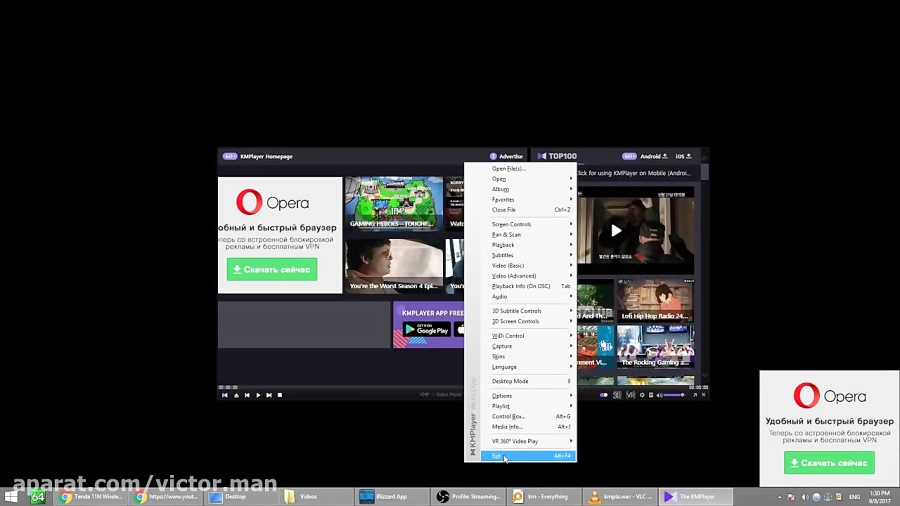Screen dimensions: 900x506
Task: Toggle the purple switch in control bar
Action: coord(603,395)
